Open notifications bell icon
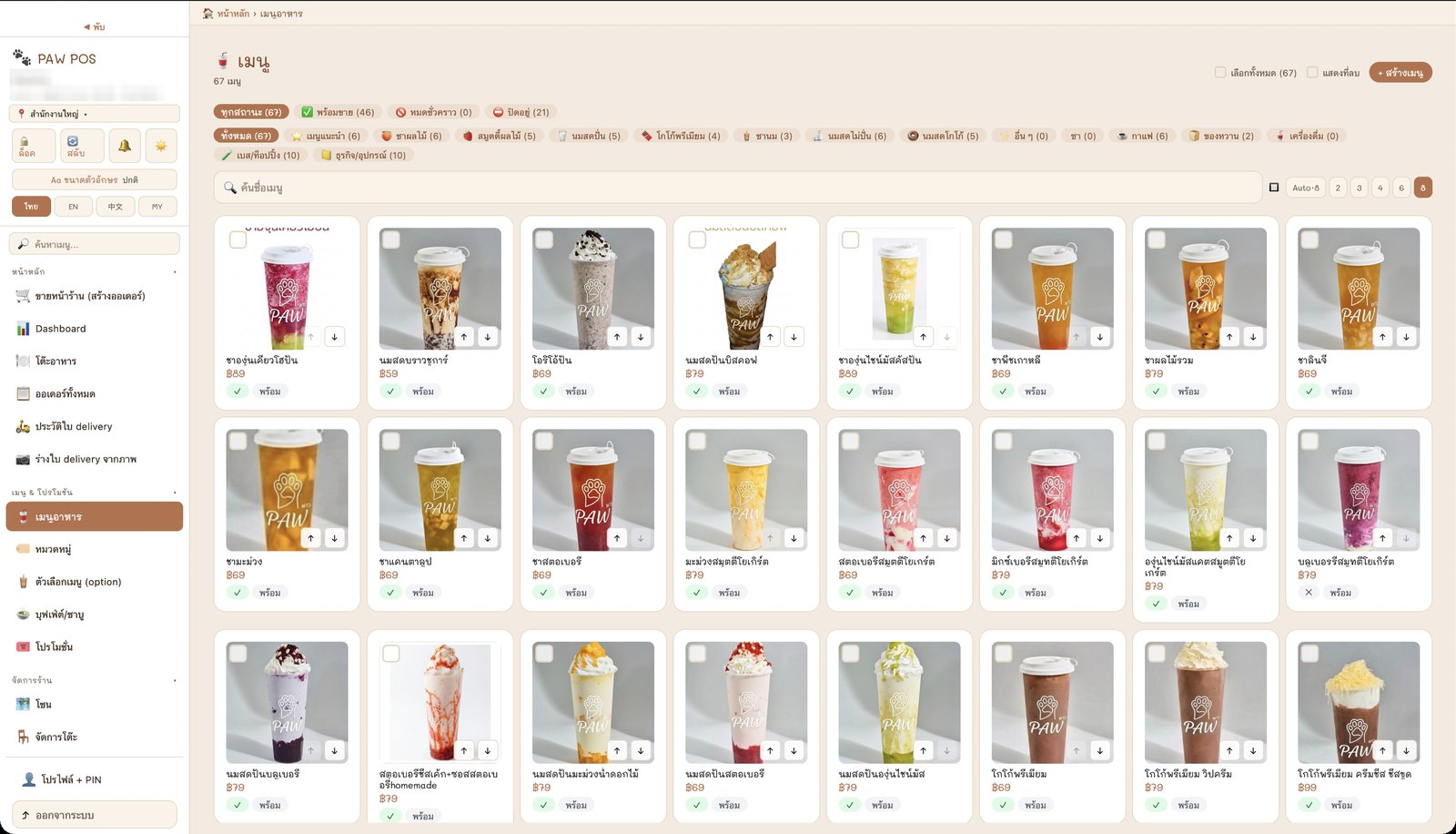 [125, 146]
